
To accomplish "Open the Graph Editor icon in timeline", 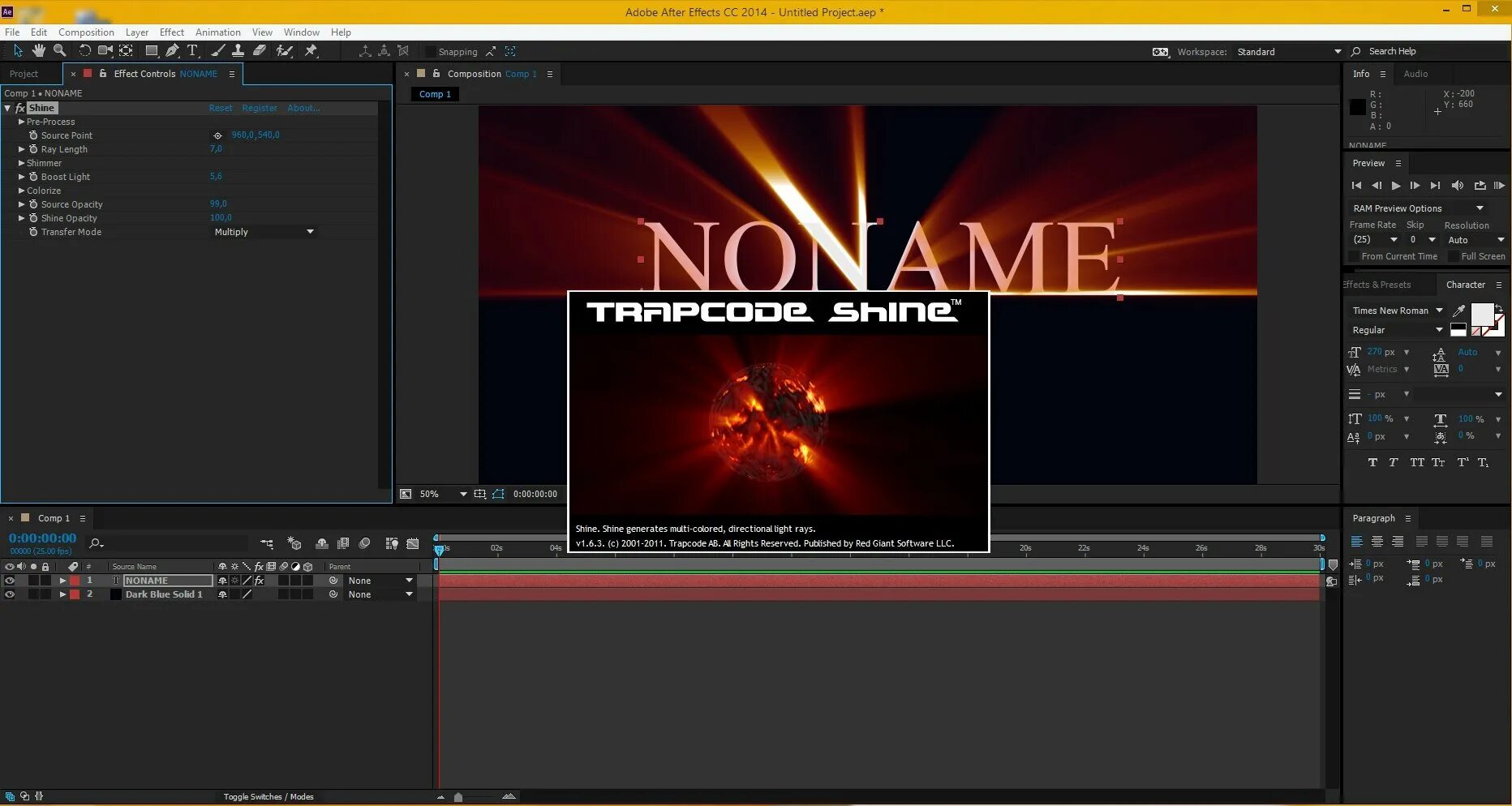I will 413,543.
